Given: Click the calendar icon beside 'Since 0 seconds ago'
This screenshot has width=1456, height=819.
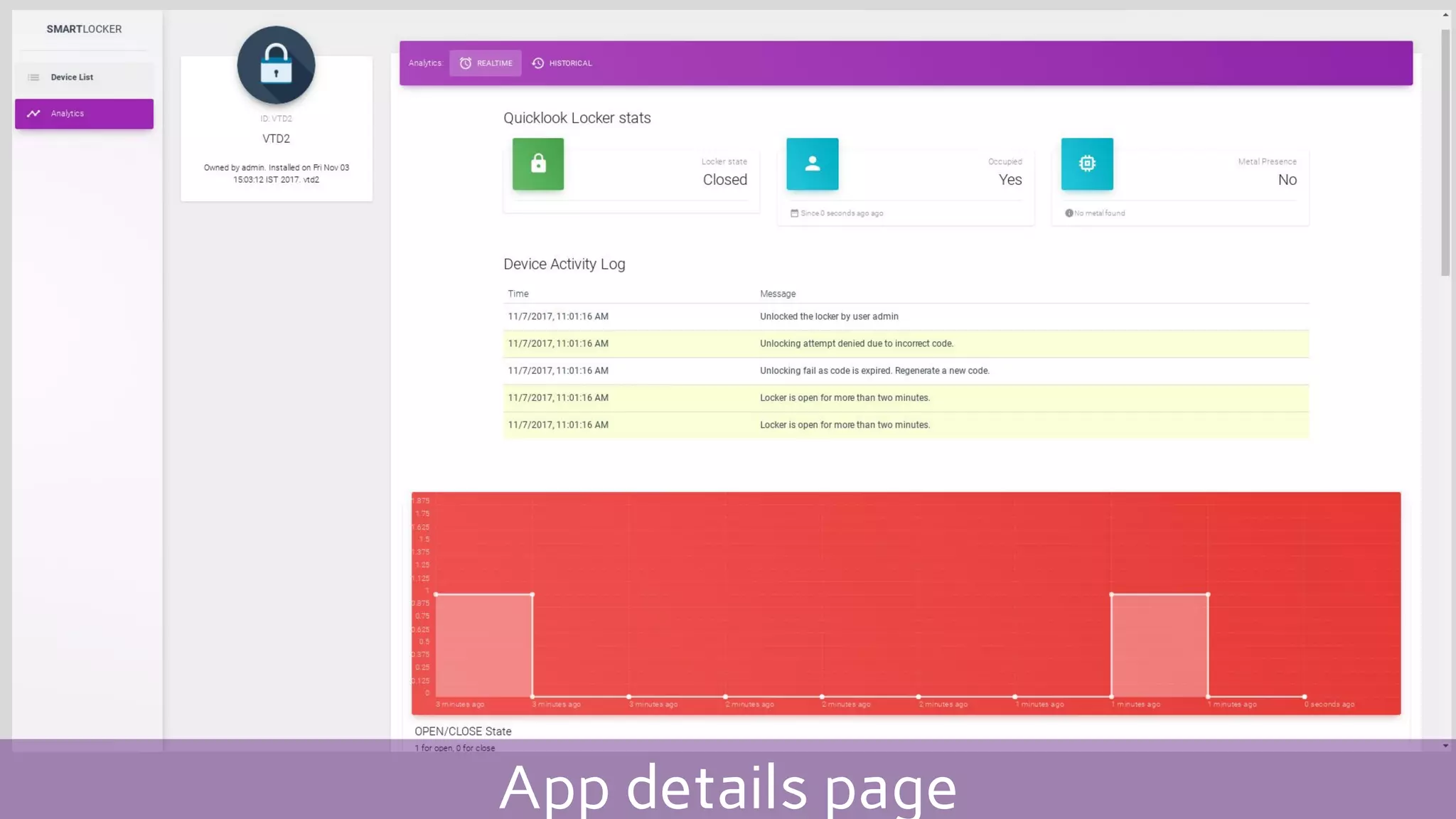Looking at the screenshot, I should click(794, 213).
